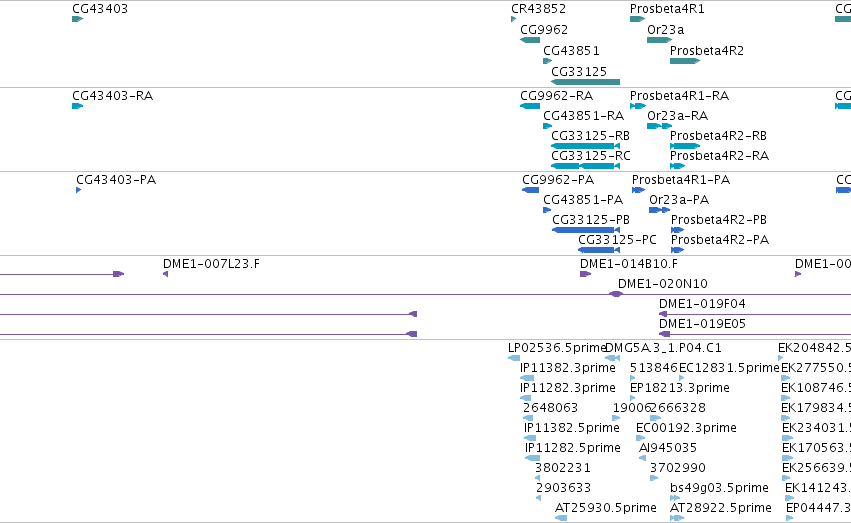Select protein CG33125-PC
851x523 pixels.
pyautogui.click(x=617, y=240)
